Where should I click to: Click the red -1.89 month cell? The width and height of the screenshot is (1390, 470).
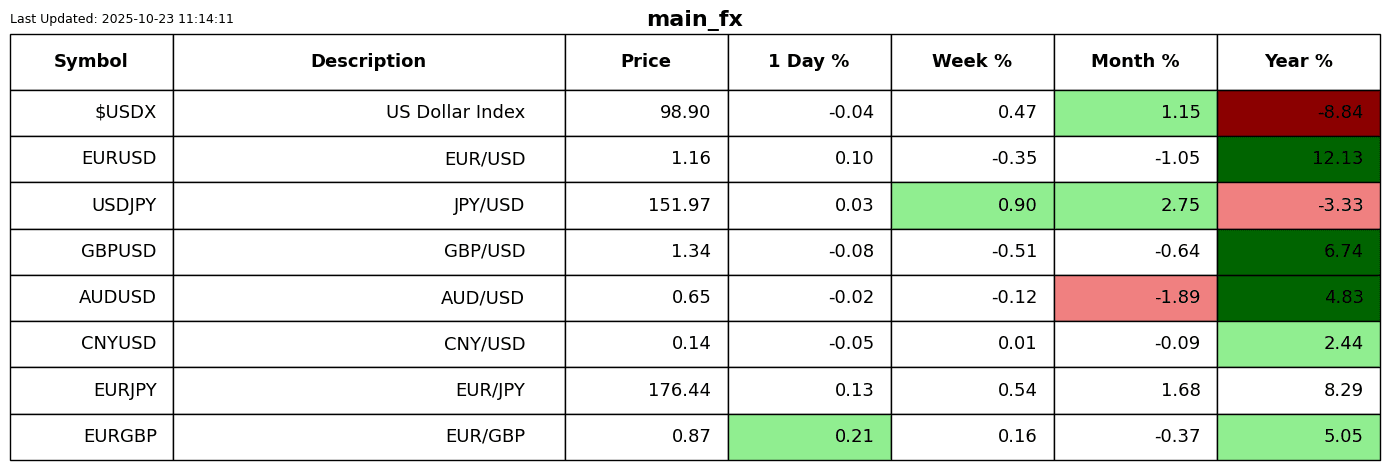[1135, 298]
